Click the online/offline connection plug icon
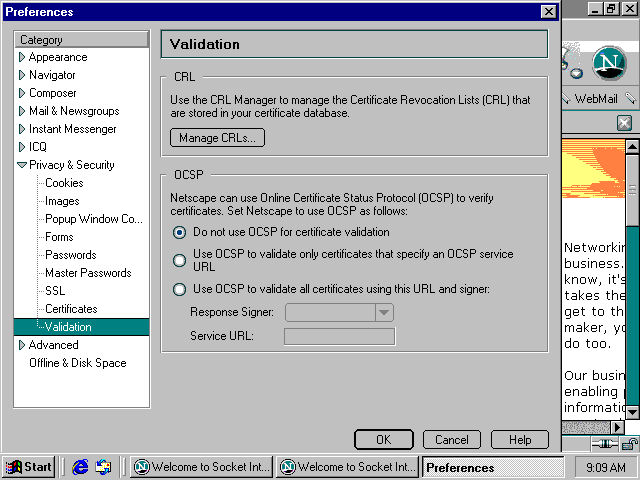The height and width of the screenshot is (480, 640). pos(604,444)
